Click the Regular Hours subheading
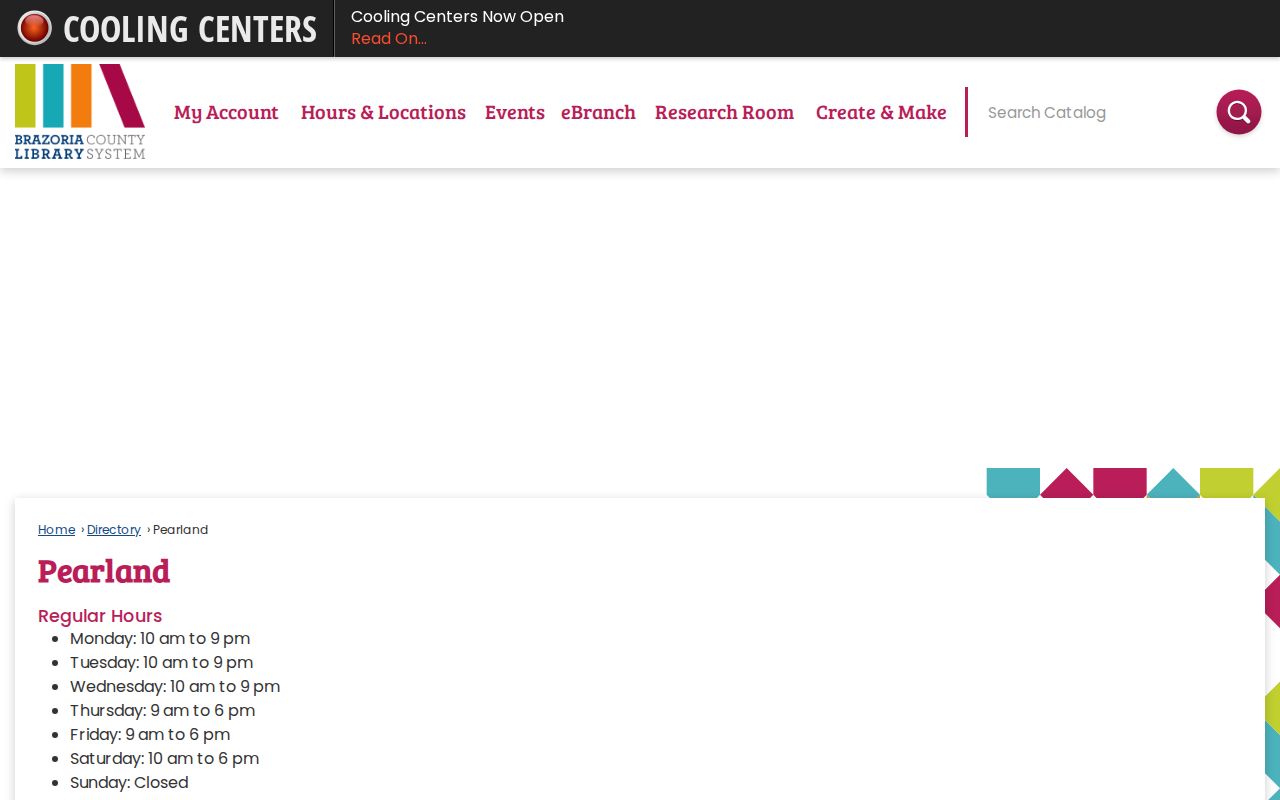The height and width of the screenshot is (800, 1280). click(x=100, y=616)
